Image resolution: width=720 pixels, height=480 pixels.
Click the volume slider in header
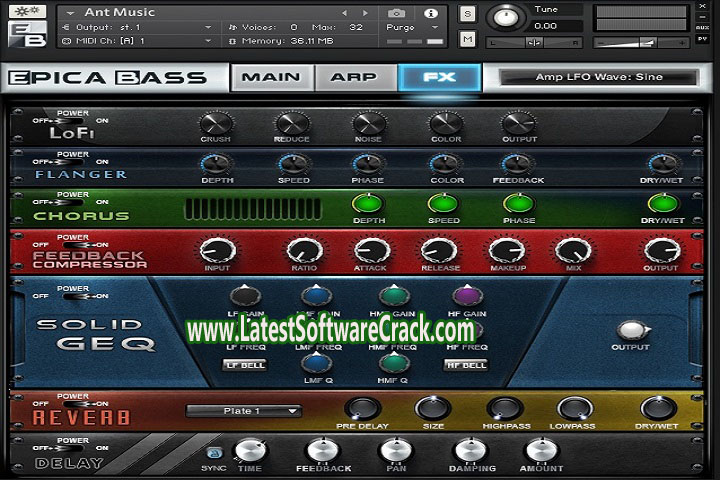pyautogui.click(x=641, y=43)
